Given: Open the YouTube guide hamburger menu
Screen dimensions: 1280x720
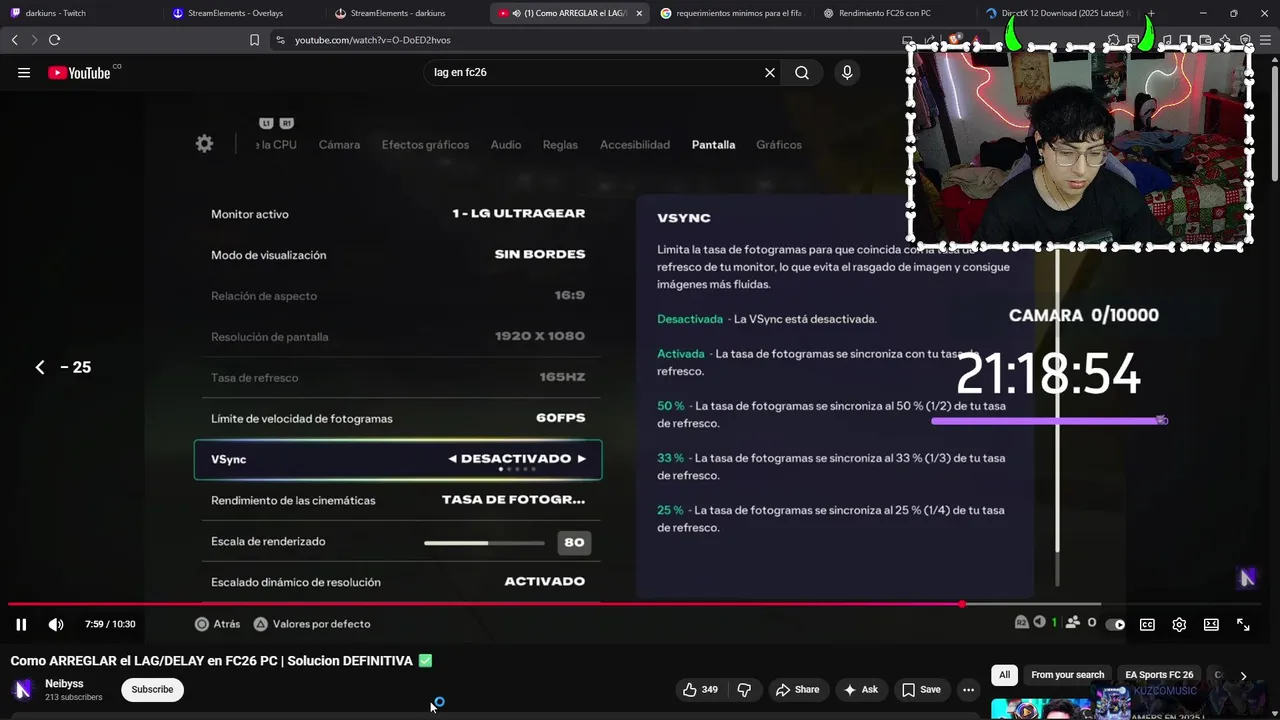Looking at the screenshot, I should 24,72.
